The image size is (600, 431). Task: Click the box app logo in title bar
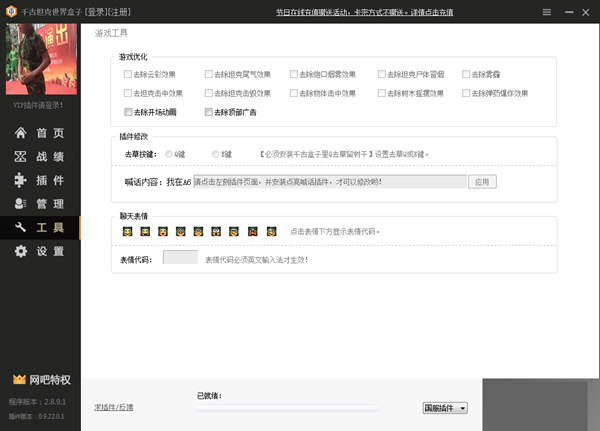click(x=11, y=11)
